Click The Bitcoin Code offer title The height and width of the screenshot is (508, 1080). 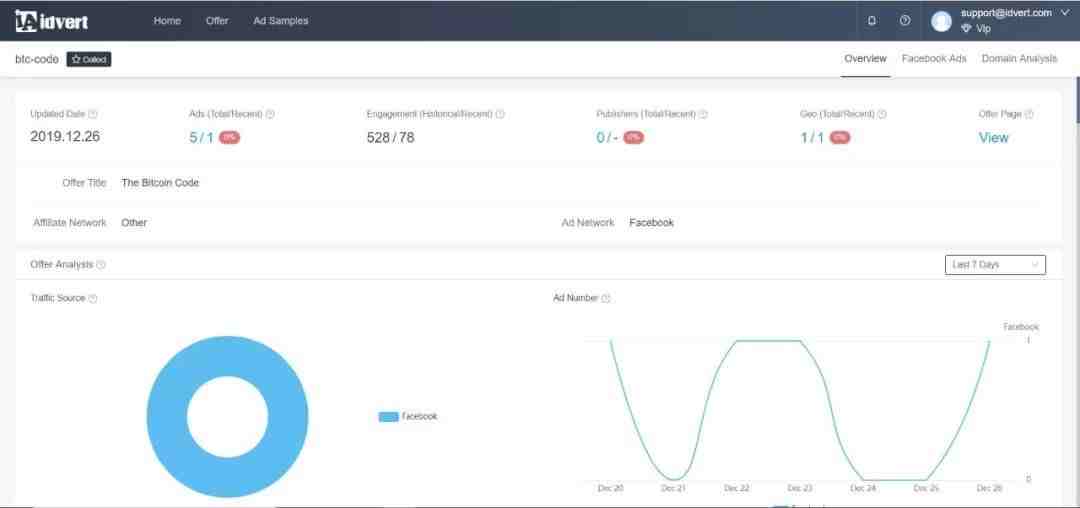[x=160, y=183]
